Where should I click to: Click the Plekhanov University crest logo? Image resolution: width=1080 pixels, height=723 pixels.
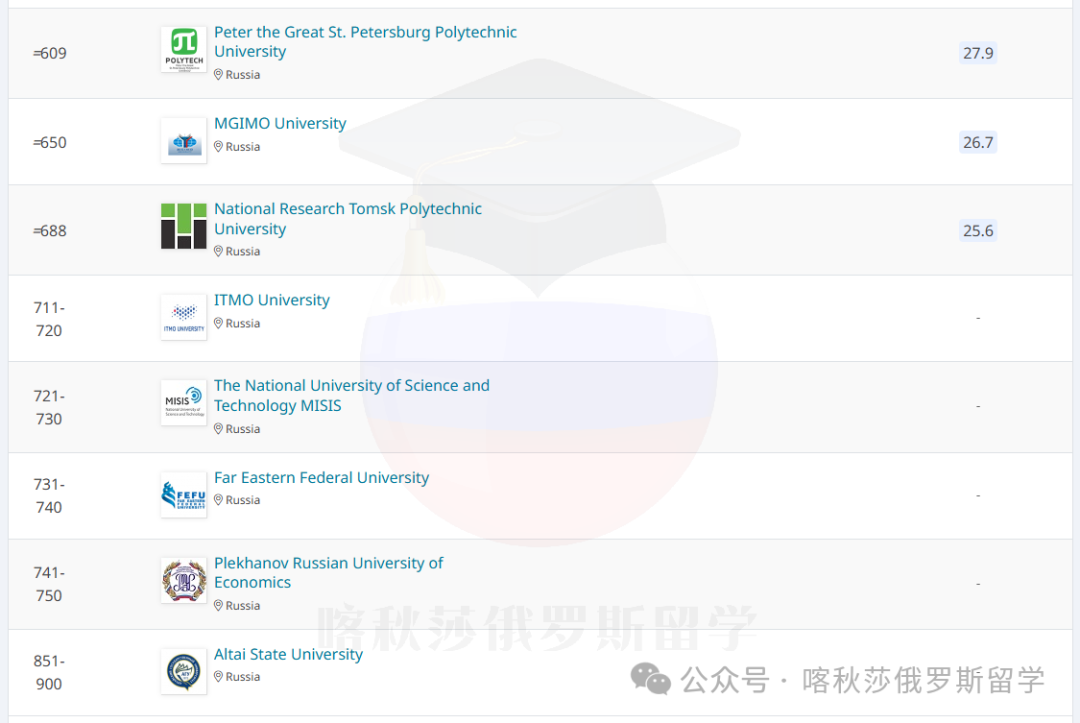pyautogui.click(x=184, y=580)
